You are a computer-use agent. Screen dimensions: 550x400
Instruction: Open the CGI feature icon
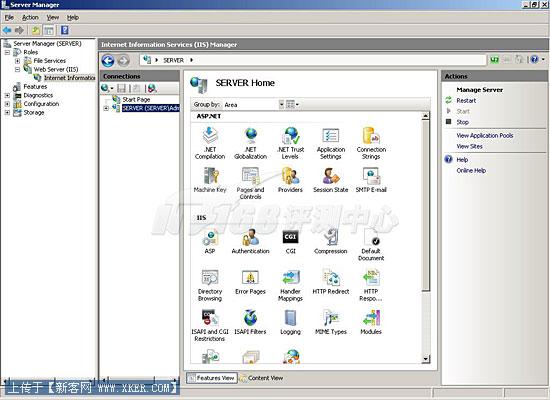pyautogui.click(x=290, y=241)
